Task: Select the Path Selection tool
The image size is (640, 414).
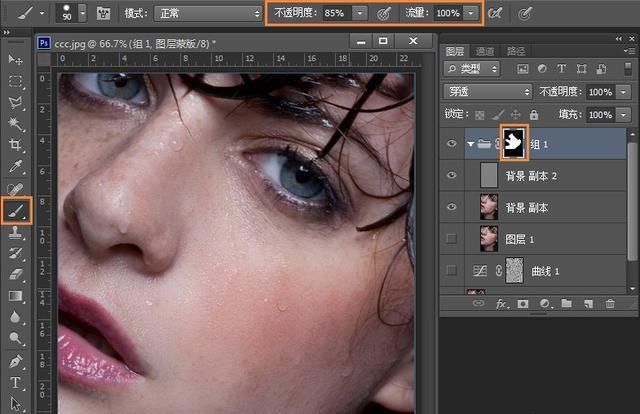Action: click(16, 404)
